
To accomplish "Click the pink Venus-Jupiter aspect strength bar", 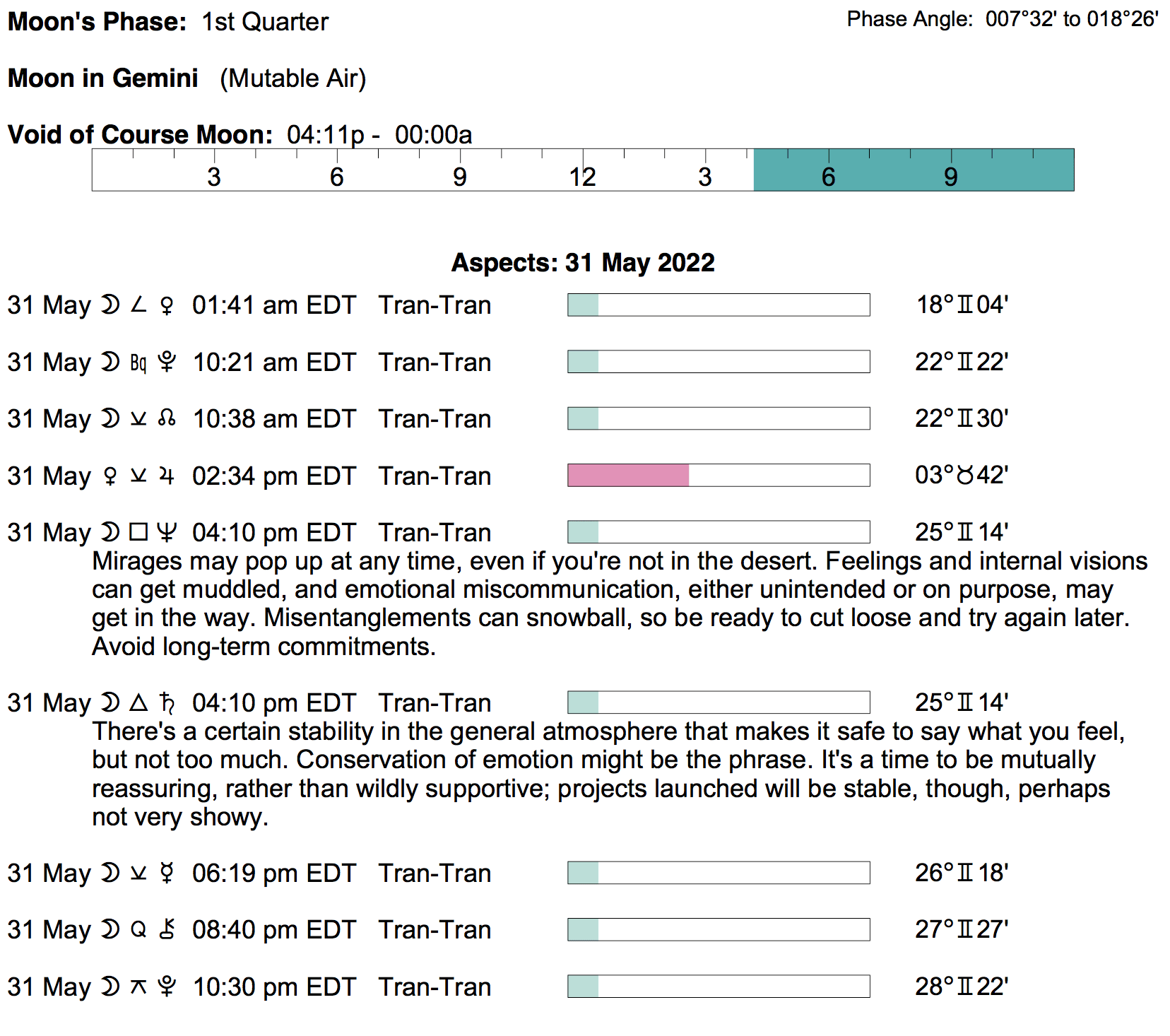I will point(628,476).
